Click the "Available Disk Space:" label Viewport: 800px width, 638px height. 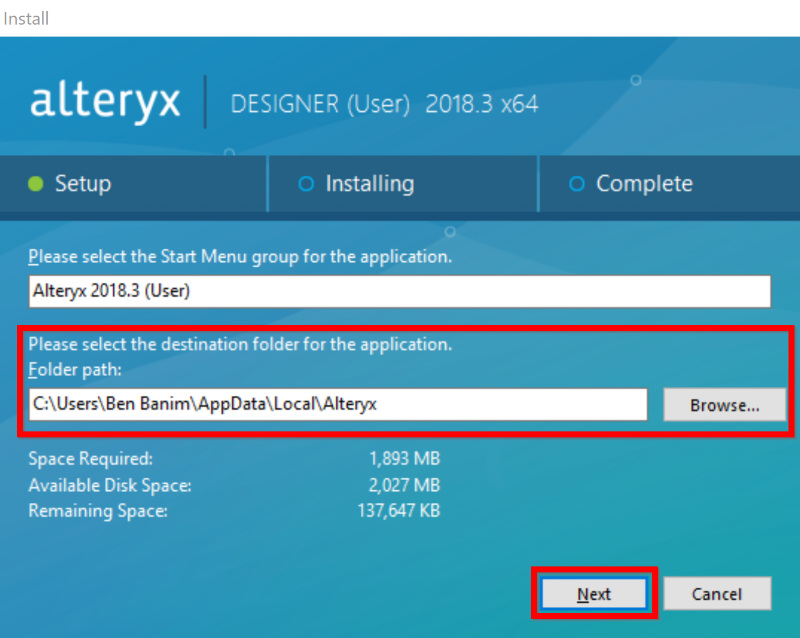[x=110, y=485]
